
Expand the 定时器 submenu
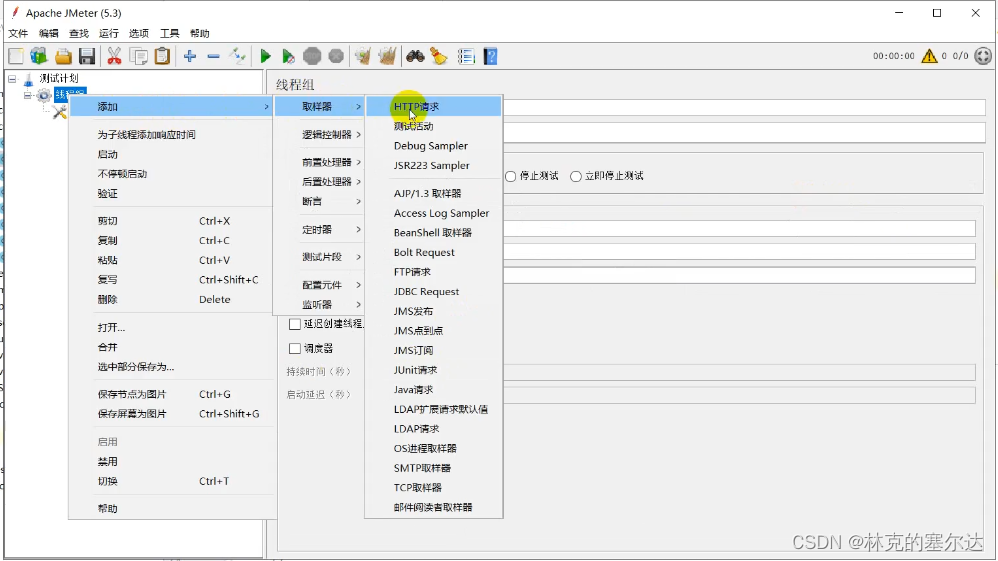[320, 229]
